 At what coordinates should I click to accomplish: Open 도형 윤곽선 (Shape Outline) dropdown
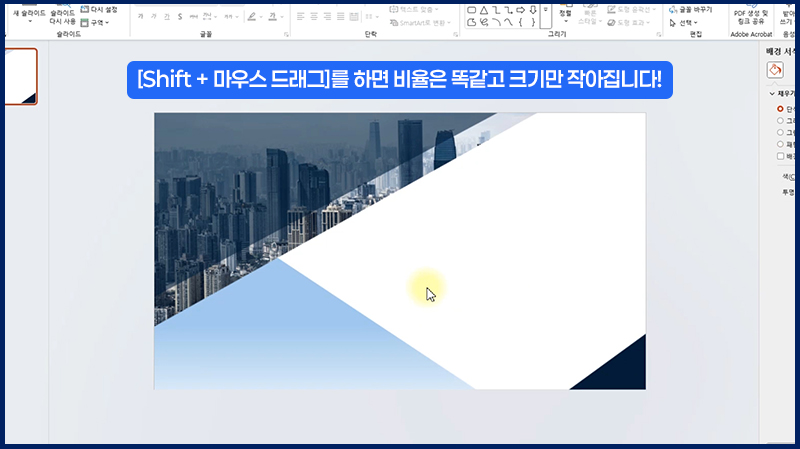(x=631, y=9)
